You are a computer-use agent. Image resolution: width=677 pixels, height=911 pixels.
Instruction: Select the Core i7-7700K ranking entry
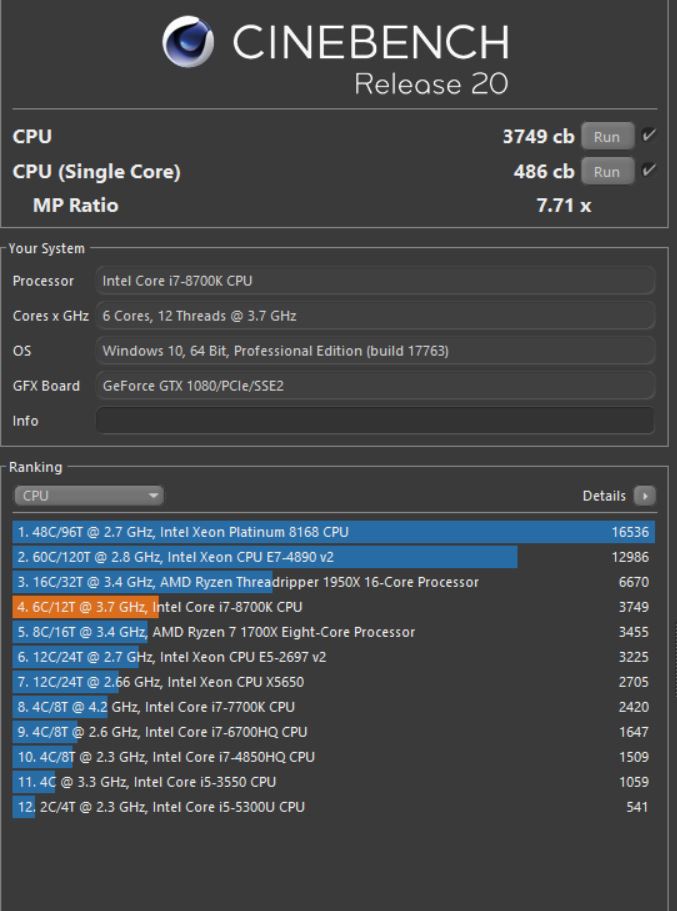tap(334, 707)
